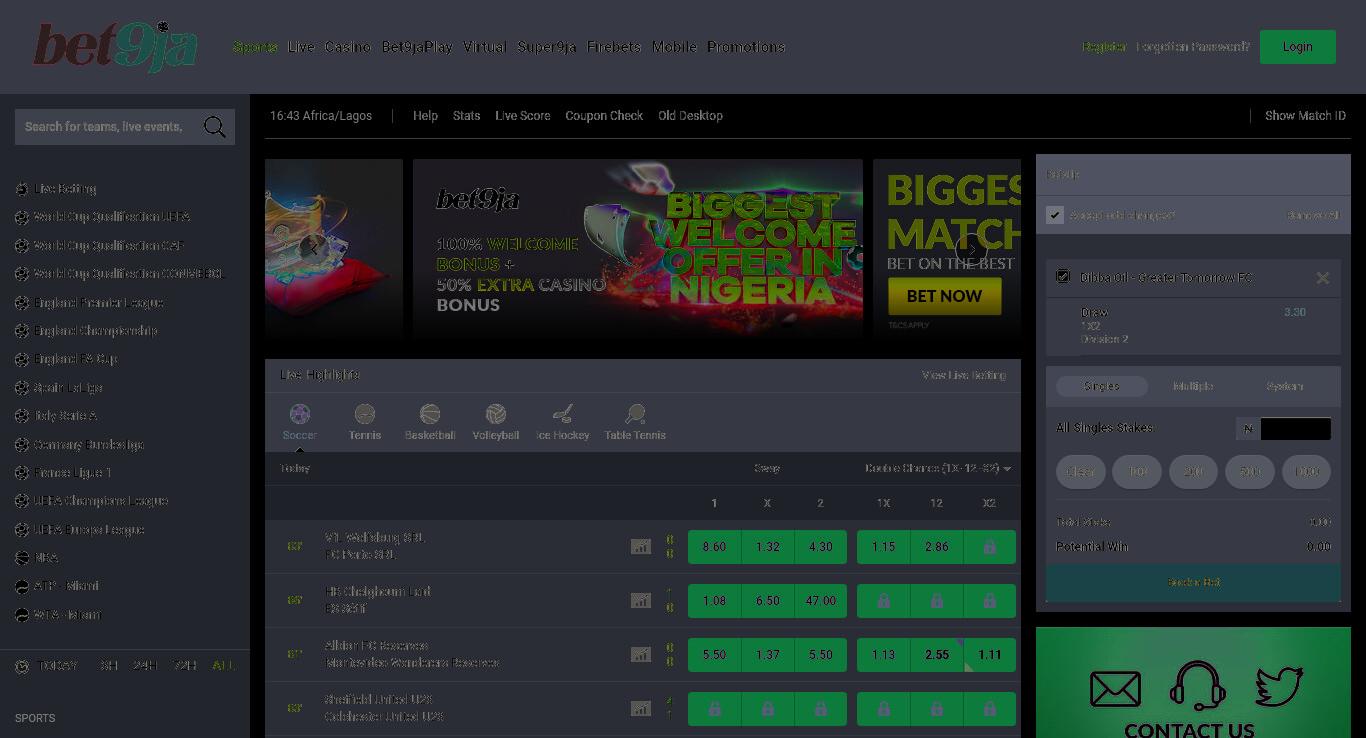Click 47.00 away win odds
This screenshot has height=738, width=1366.
tap(821, 601)
